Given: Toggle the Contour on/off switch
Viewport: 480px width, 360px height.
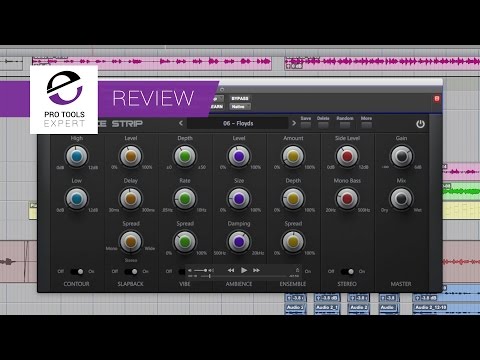Looking at the screenshot, I should click(77, 272).
